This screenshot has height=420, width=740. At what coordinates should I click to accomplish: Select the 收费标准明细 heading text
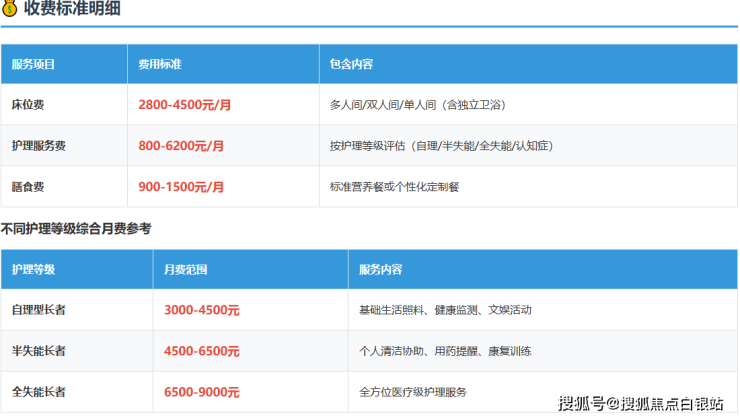pyautogui.click(x=72, y=8)
